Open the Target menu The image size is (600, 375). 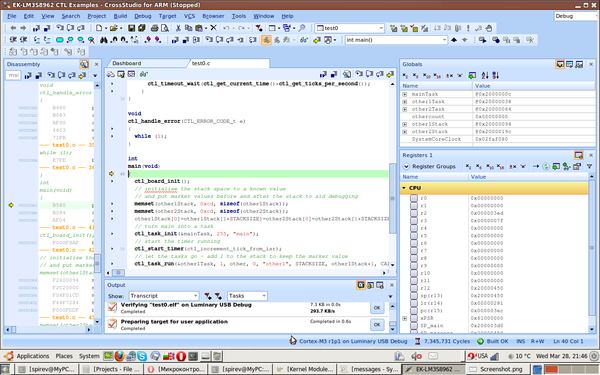point(168,16)
